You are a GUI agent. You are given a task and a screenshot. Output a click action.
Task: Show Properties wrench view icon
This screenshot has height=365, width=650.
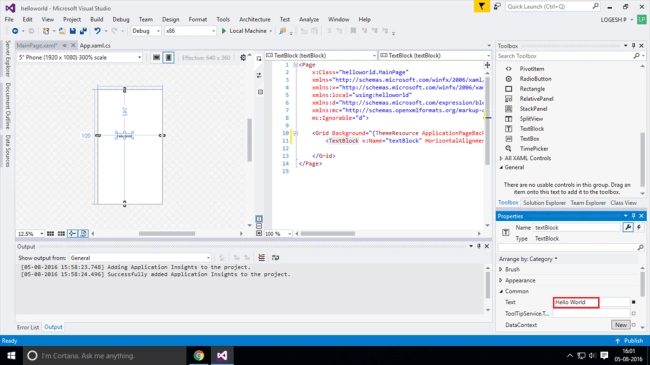tap(628, 227)
